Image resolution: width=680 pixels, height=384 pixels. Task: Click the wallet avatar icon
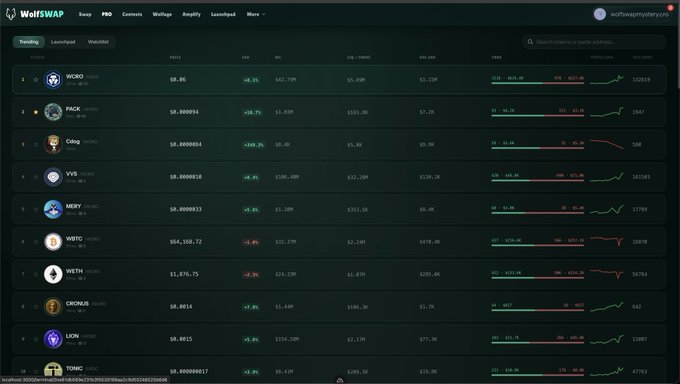(x=600, y=14)
